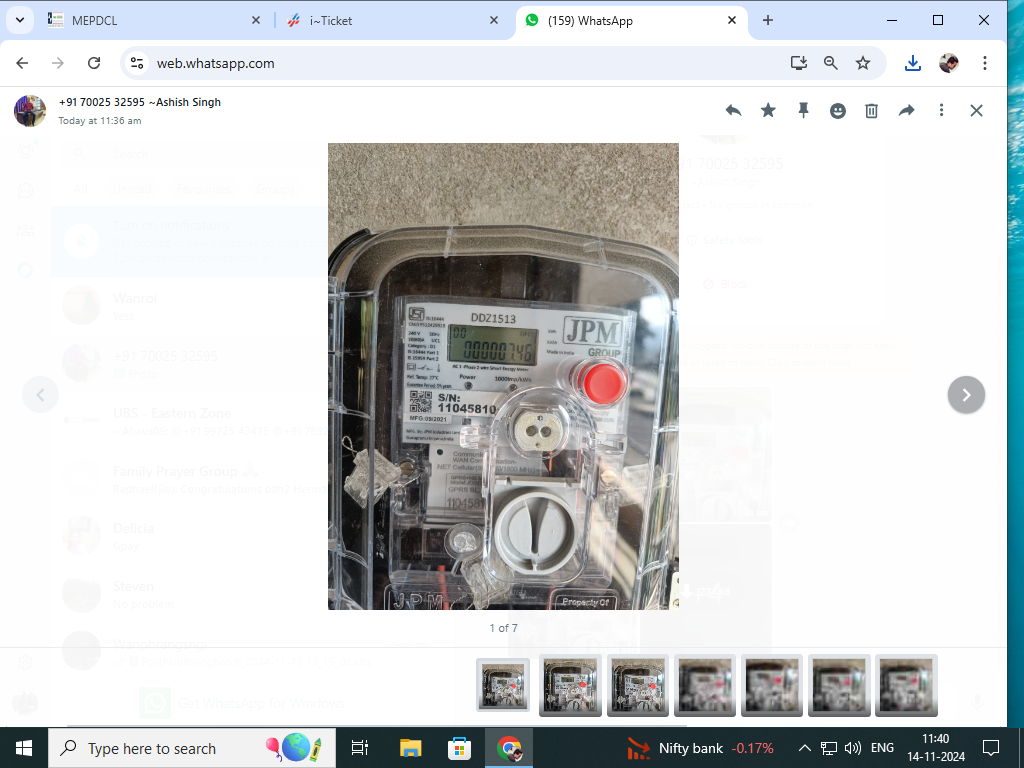This screenshot has width=1024, height=768.
Task: Select the fifth thumbnail in the strip
Action: click(x=772, y=685)
